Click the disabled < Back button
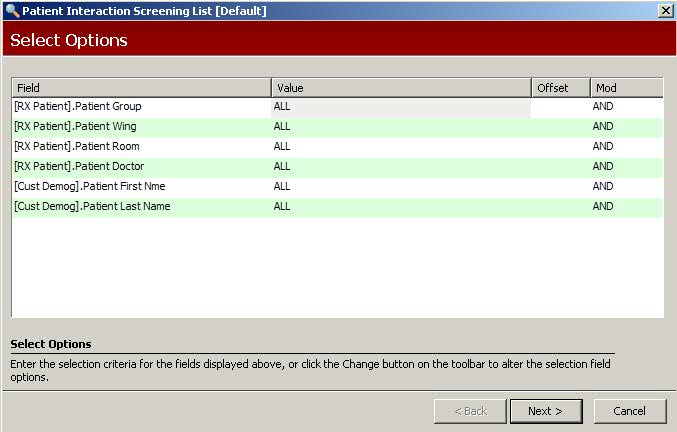Screen dimensions: 677x432 coord(470,411)
